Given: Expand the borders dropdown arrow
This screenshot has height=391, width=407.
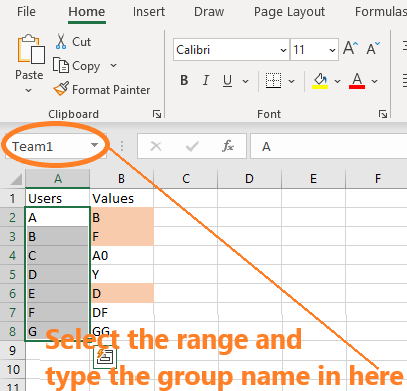Looking at the screenshot, I should click(291, 81).
